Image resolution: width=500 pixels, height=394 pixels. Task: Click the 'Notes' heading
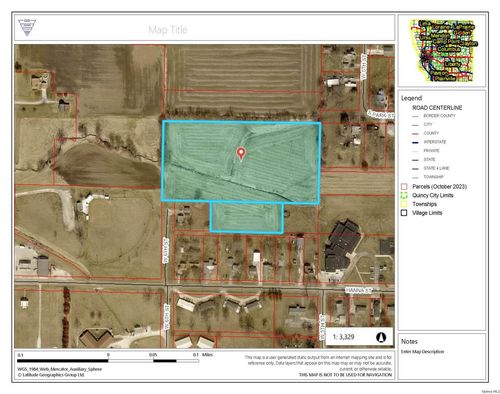409,342
